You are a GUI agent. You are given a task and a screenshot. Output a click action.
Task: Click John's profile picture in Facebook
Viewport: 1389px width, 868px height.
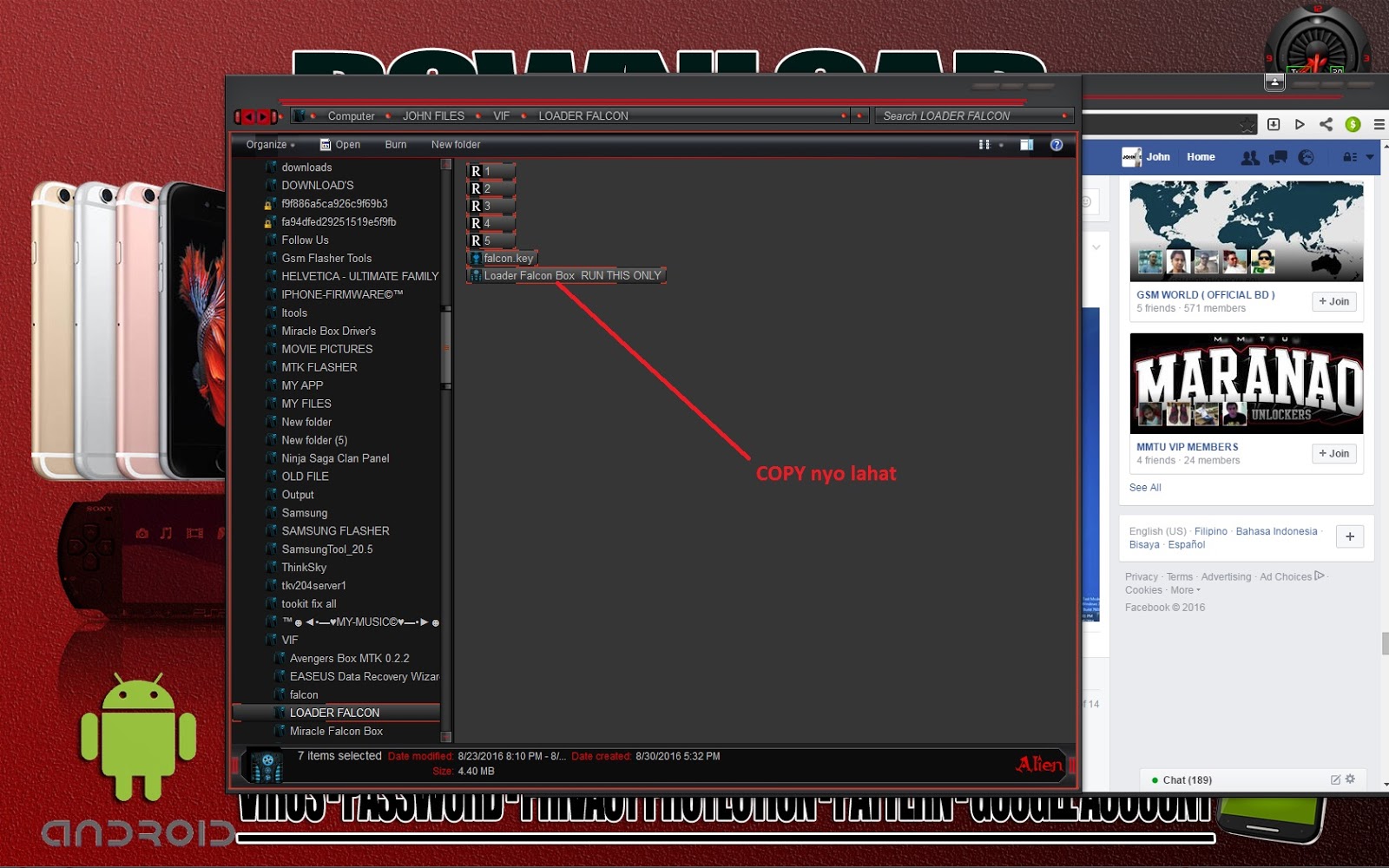[1131, 157]
